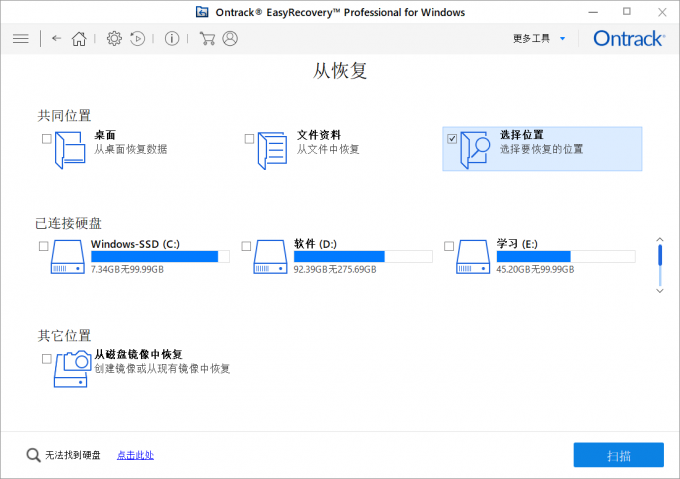Click the 7.34GB无99.99GB text
The image size is (680, 479).
(x=128, y=270)
